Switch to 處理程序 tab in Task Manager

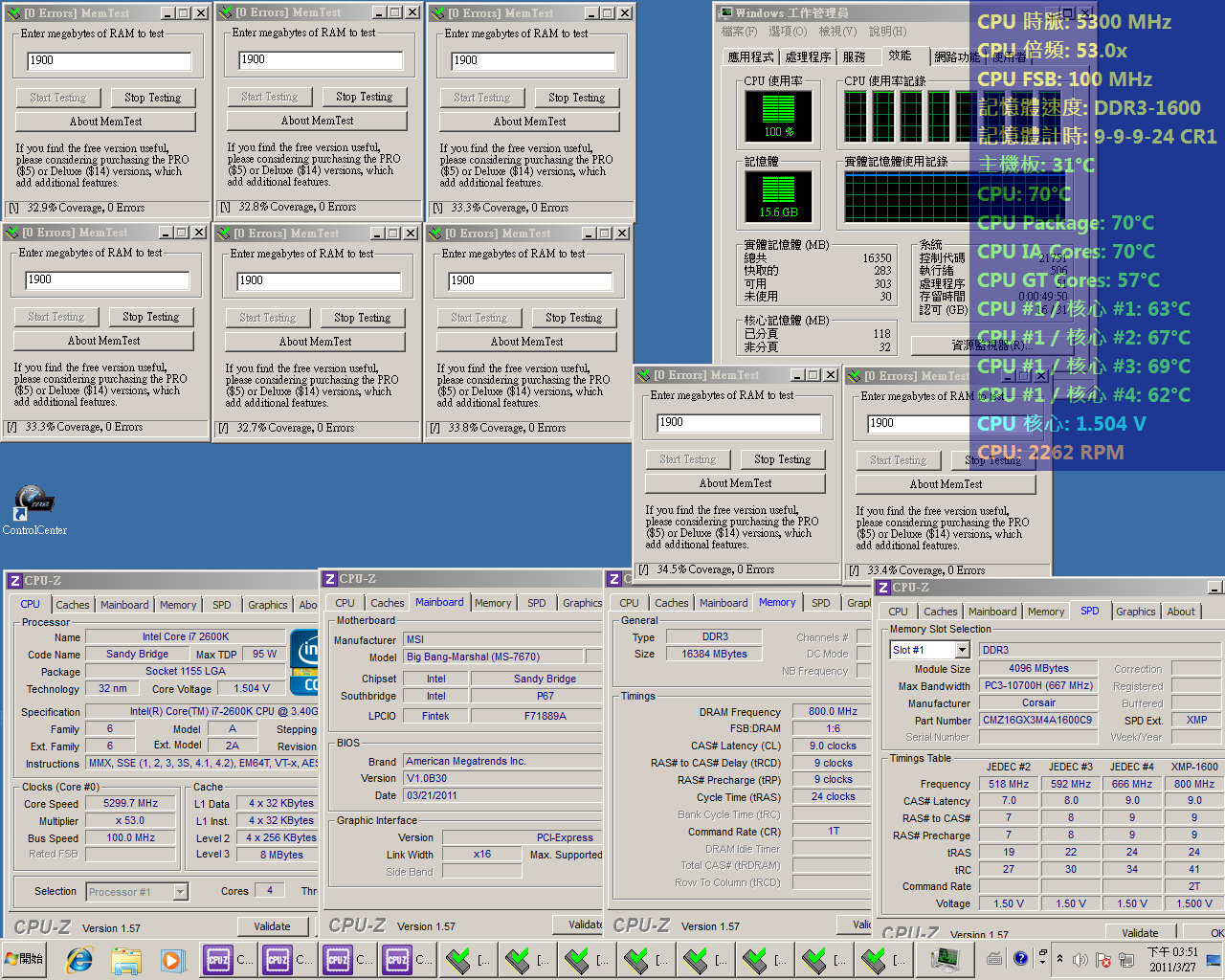(x=808, y=57)
